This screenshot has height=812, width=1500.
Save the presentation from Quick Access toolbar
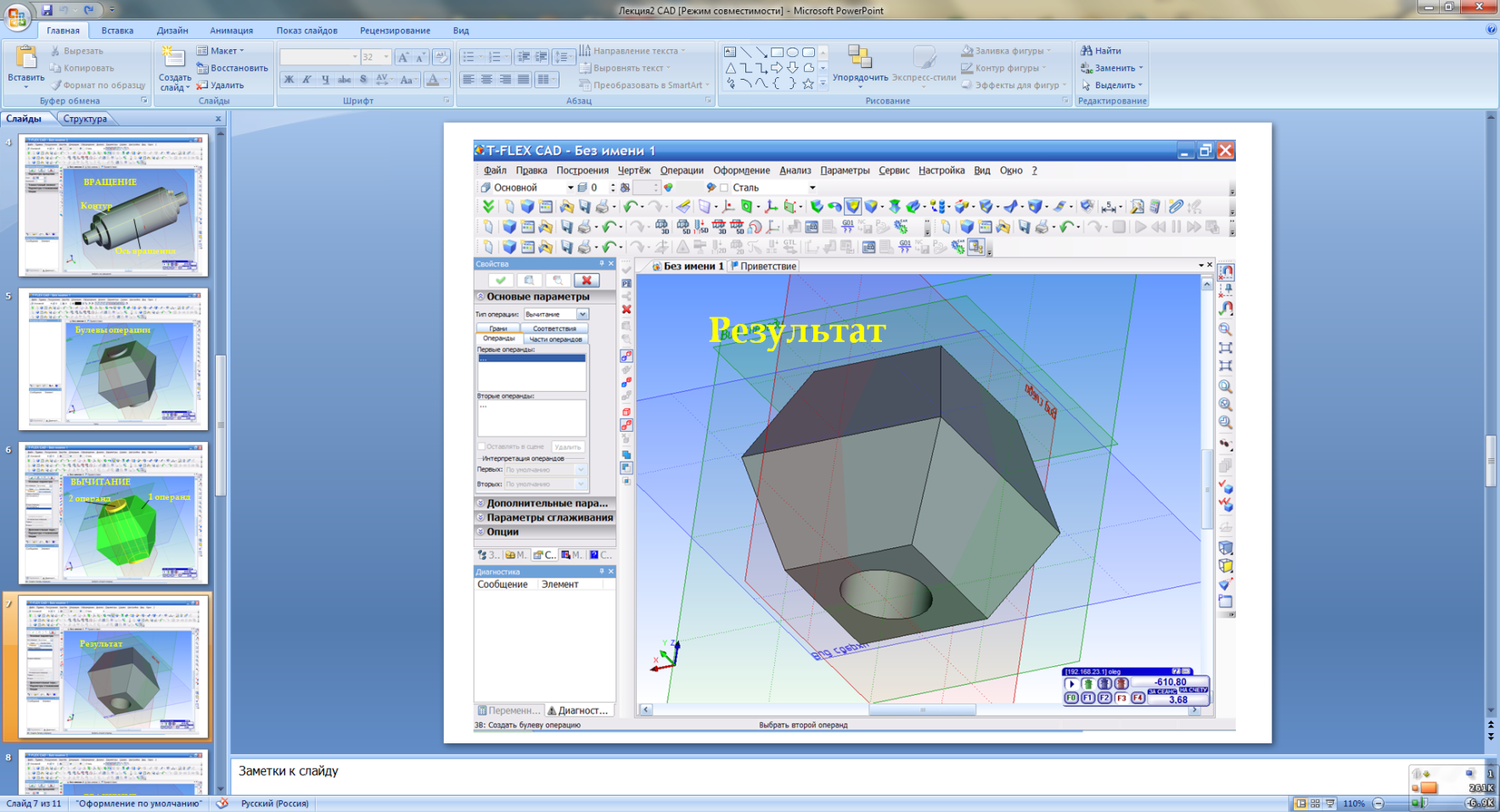[x=47, y=10]
